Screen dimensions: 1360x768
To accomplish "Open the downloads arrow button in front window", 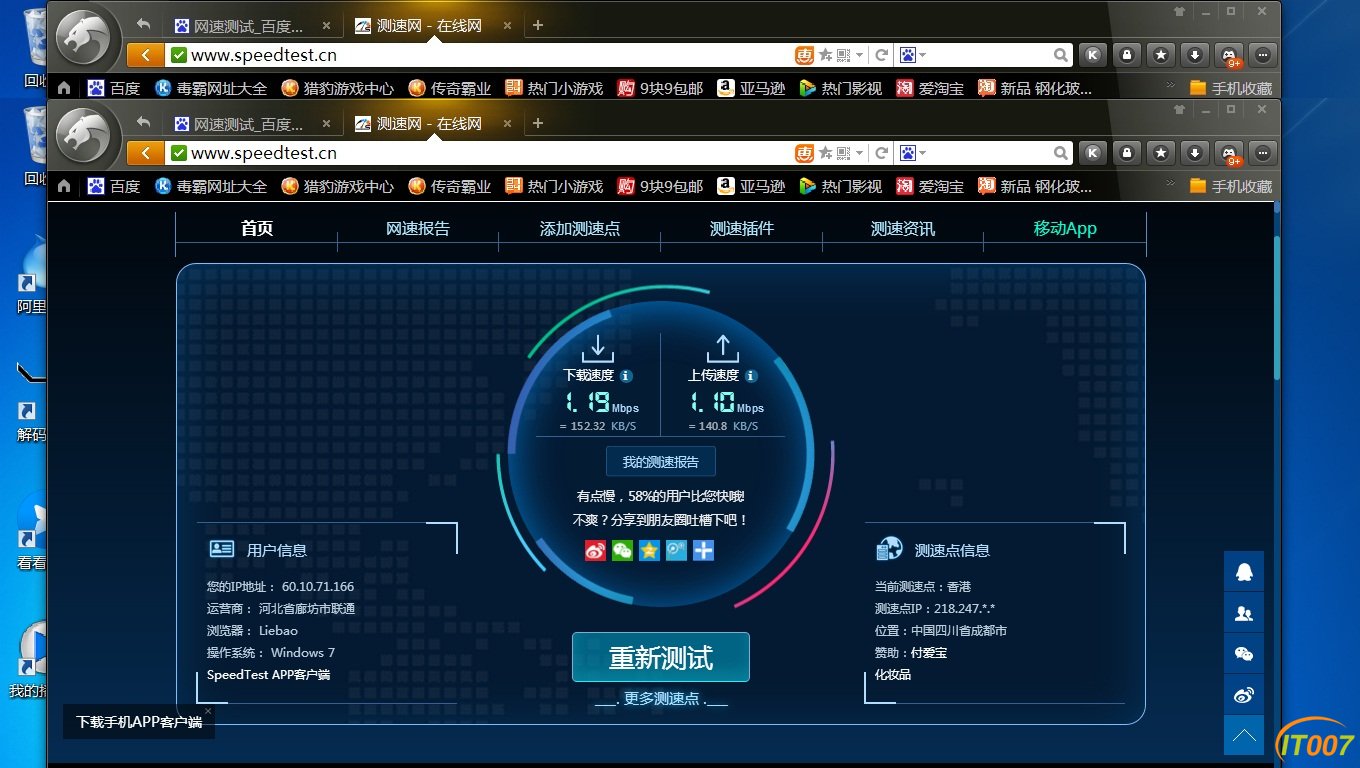I will tap(1194, 153).
